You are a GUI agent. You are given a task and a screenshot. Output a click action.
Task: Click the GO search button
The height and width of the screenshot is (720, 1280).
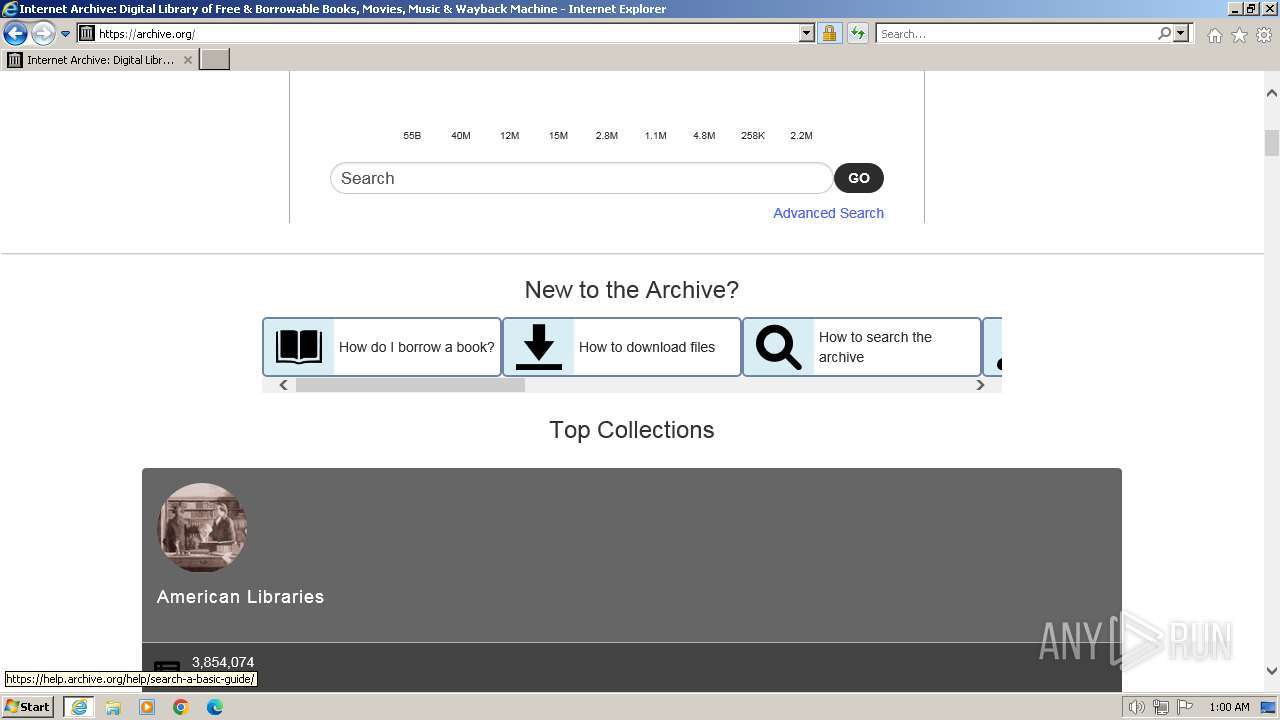[859, 178]
